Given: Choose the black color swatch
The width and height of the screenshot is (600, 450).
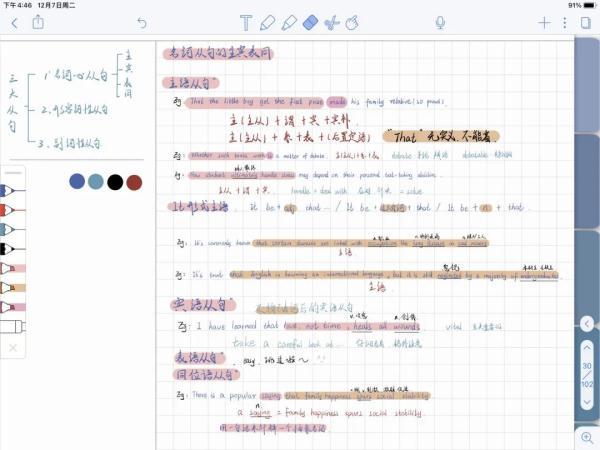Looking at the screenshot, I should (x=115, y=182).
